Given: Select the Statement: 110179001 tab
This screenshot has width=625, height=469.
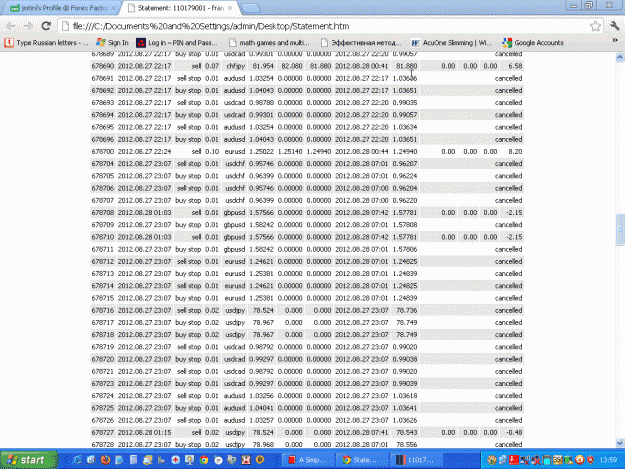Looking at the screenshot, I should pyautogui.click(x=181, y=8).
